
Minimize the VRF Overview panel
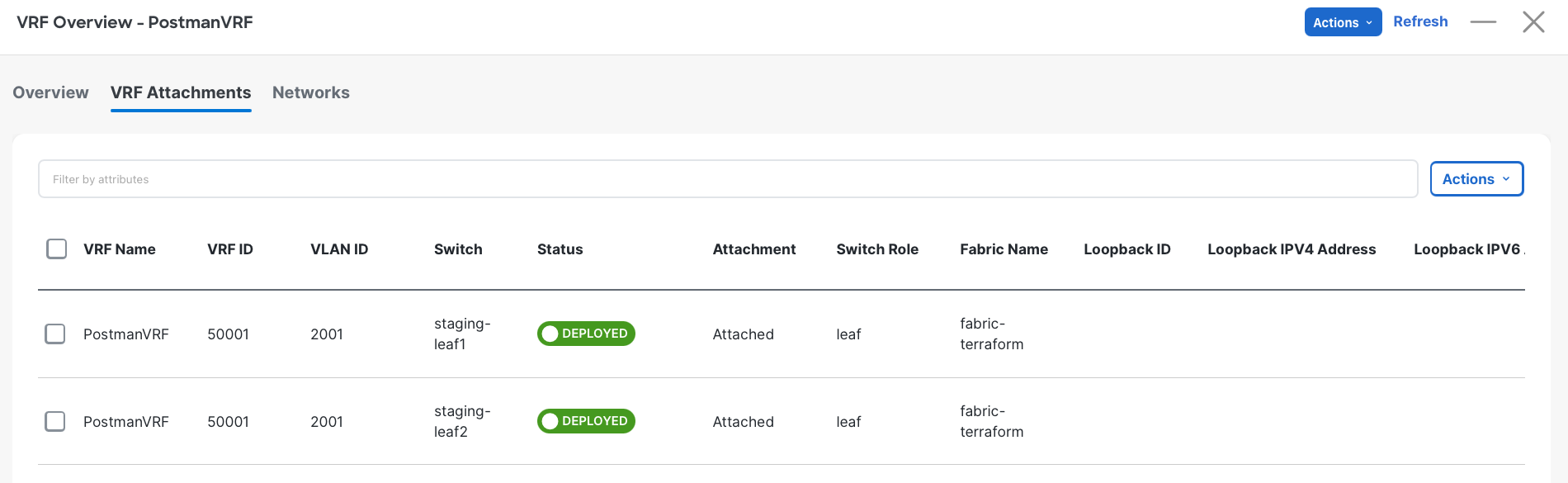[1483, 22]
